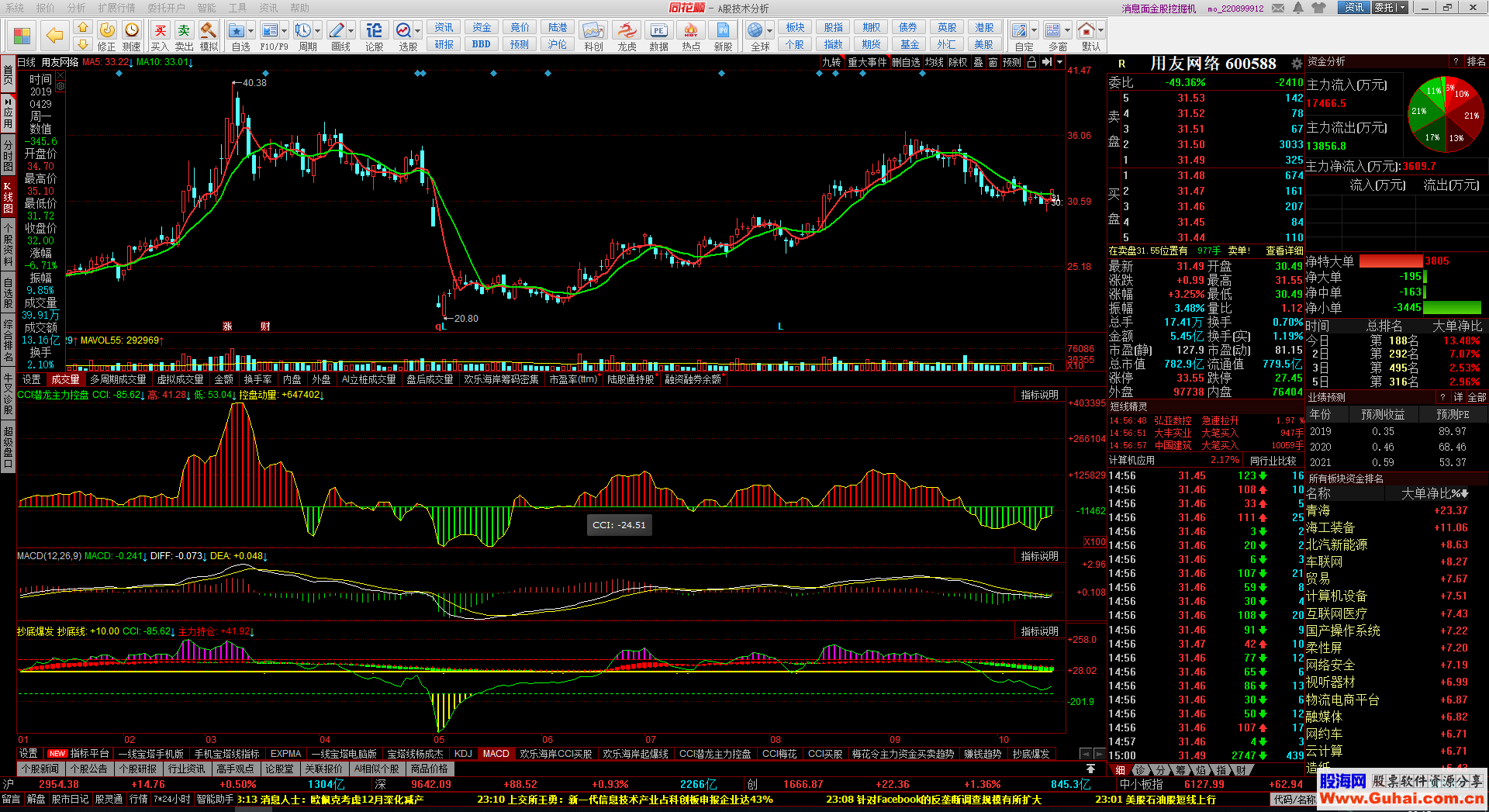
Task: Click the down arrow icon in toolbar
Action: [x=83, y=44]
